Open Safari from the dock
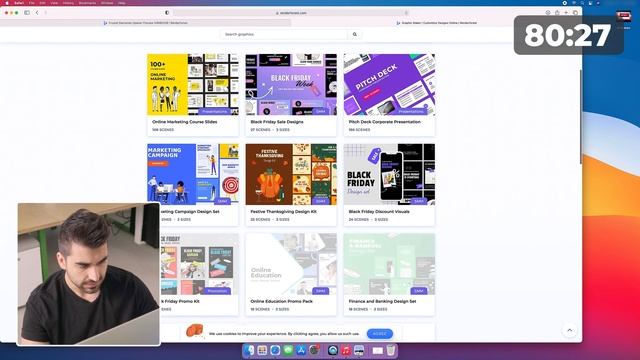The width and height of the screenshot is (640, 360). click(275, 350)
